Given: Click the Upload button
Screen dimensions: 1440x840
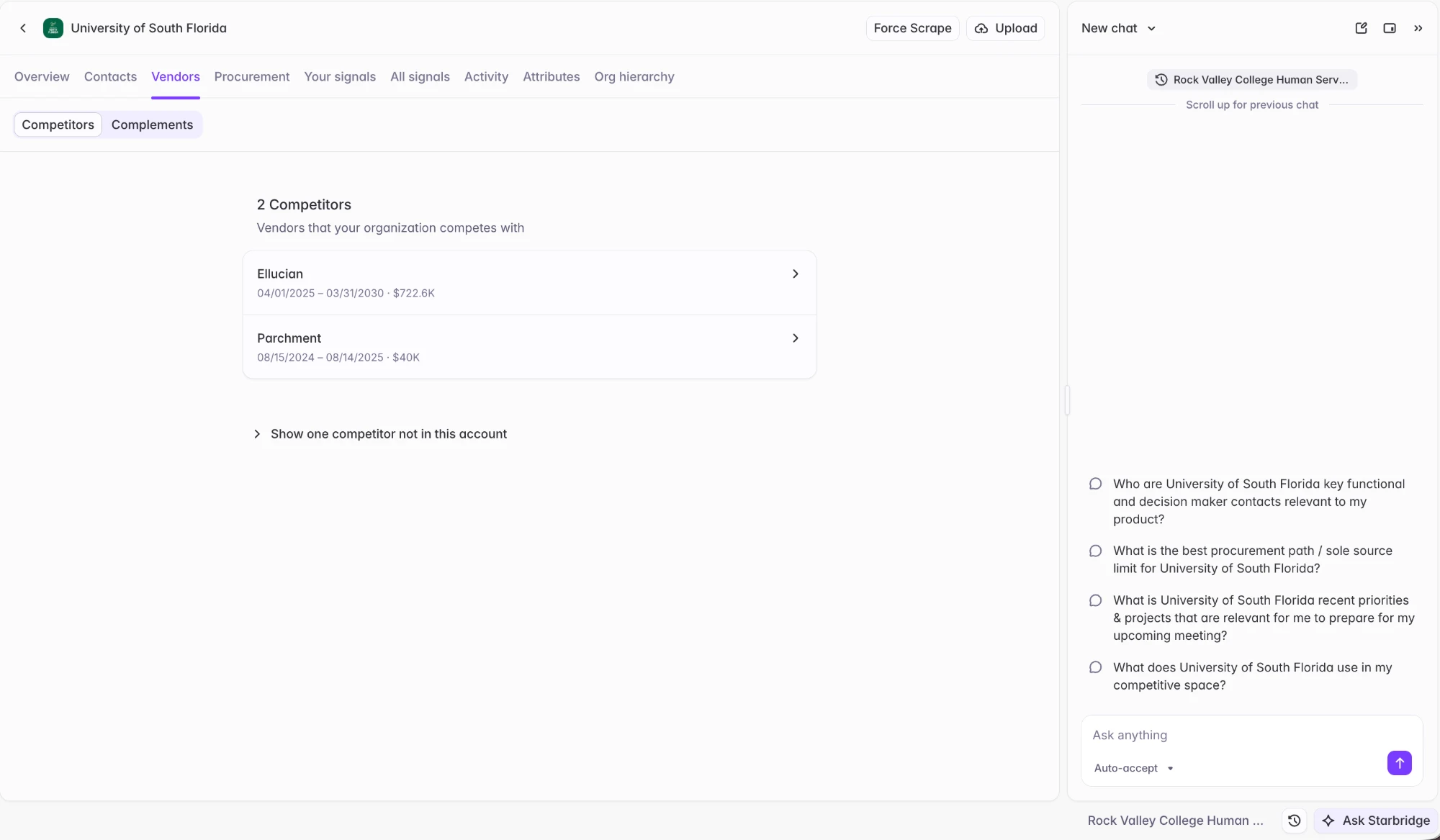Looking at the screenshot, I should pos(1005,28).
